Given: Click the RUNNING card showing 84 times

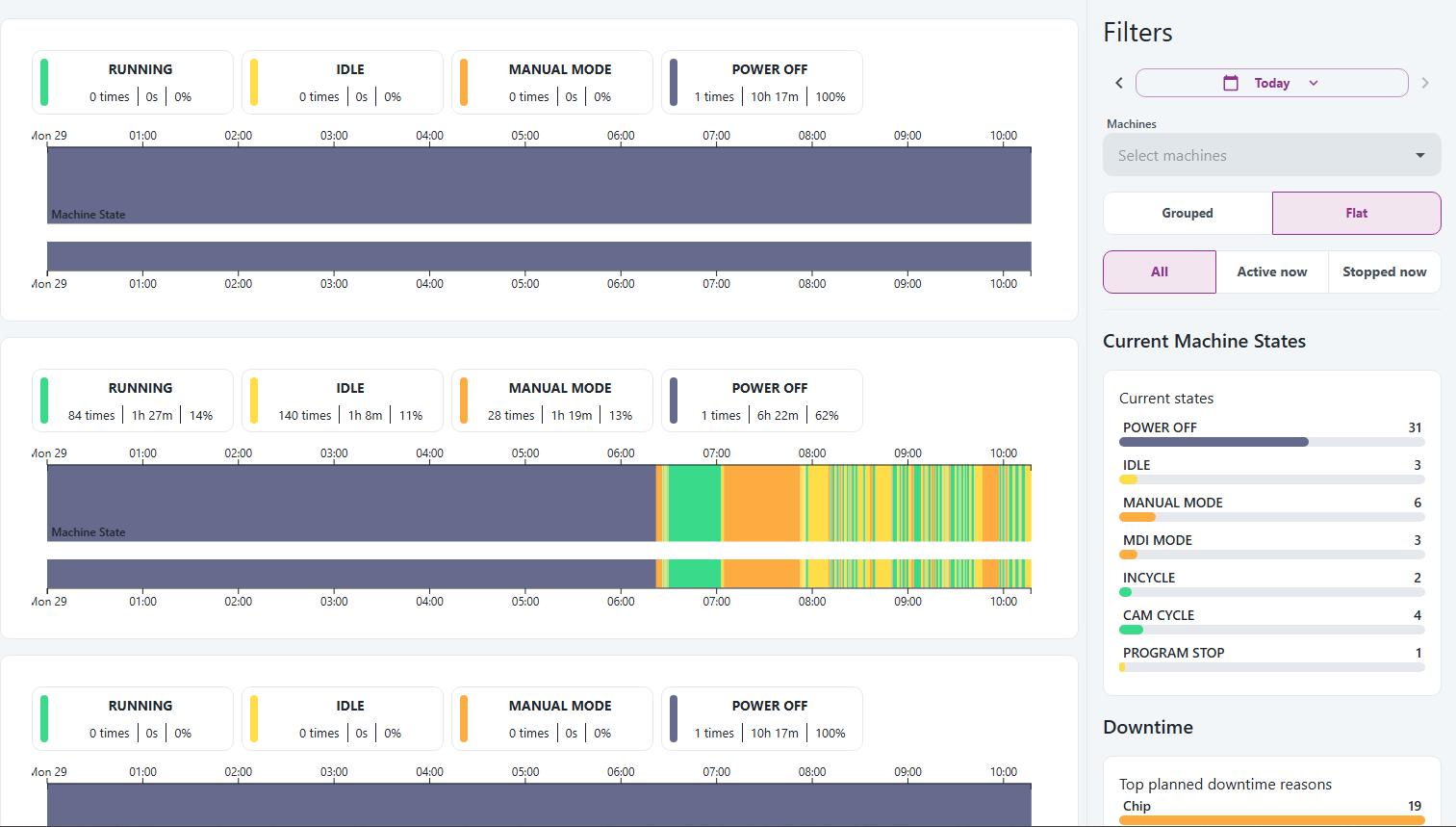Looking at the screenshot, I should (x=132, y=400).
